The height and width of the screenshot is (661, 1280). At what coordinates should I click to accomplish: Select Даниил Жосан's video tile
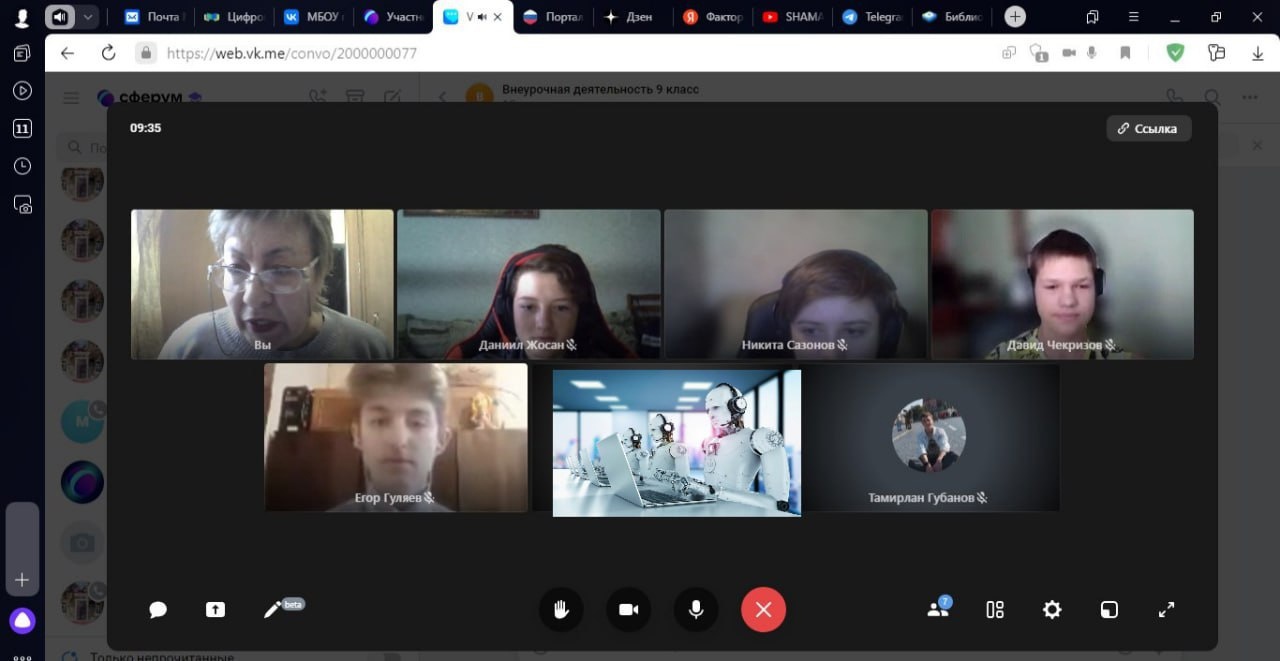pyautogui.click(x=529, y=284)
